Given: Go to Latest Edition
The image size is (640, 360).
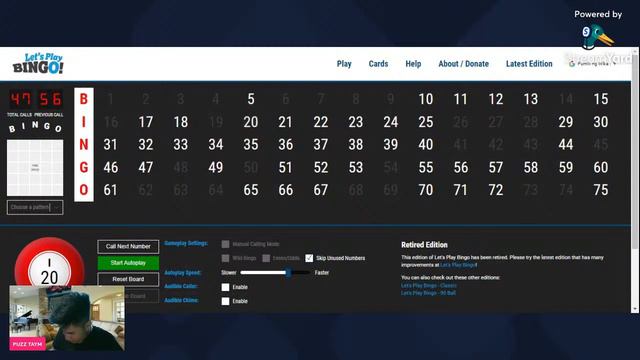Looking at the screenshot, I should pos(529,64).
